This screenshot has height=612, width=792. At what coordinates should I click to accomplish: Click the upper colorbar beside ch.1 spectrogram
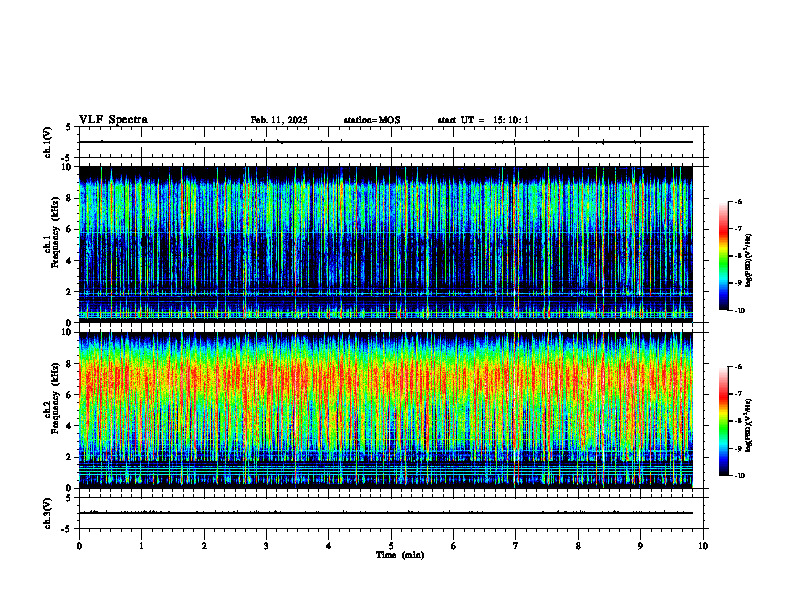click(724, 256)
